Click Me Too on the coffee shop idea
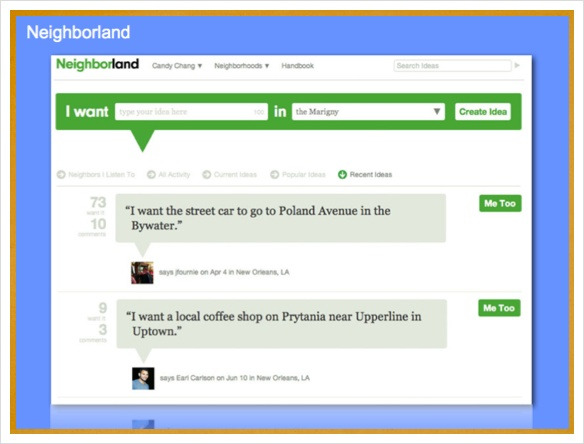Screen dimensions: 584x444 tap(499, 308)
